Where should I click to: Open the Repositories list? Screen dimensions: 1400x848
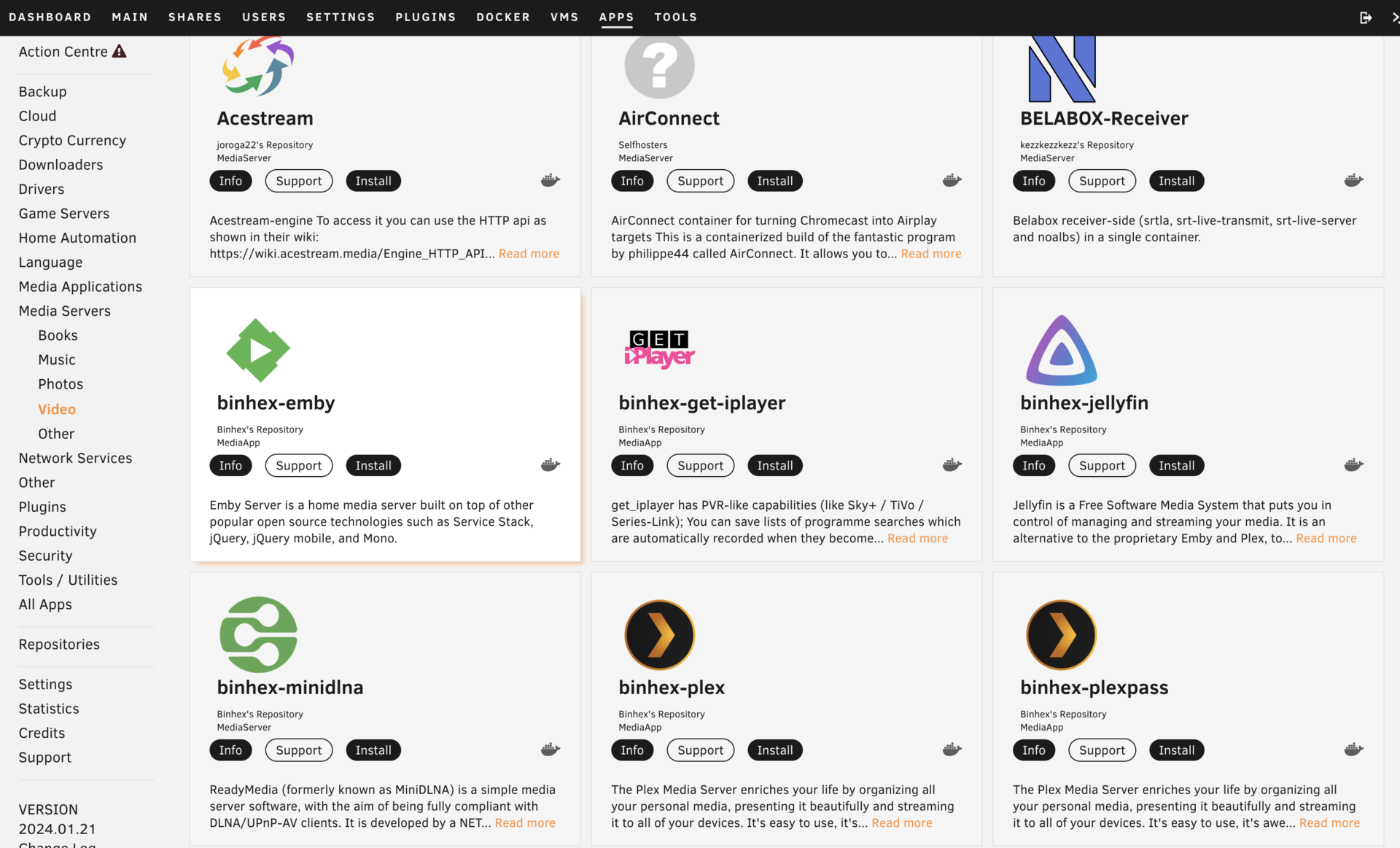(x=59, y=644)
